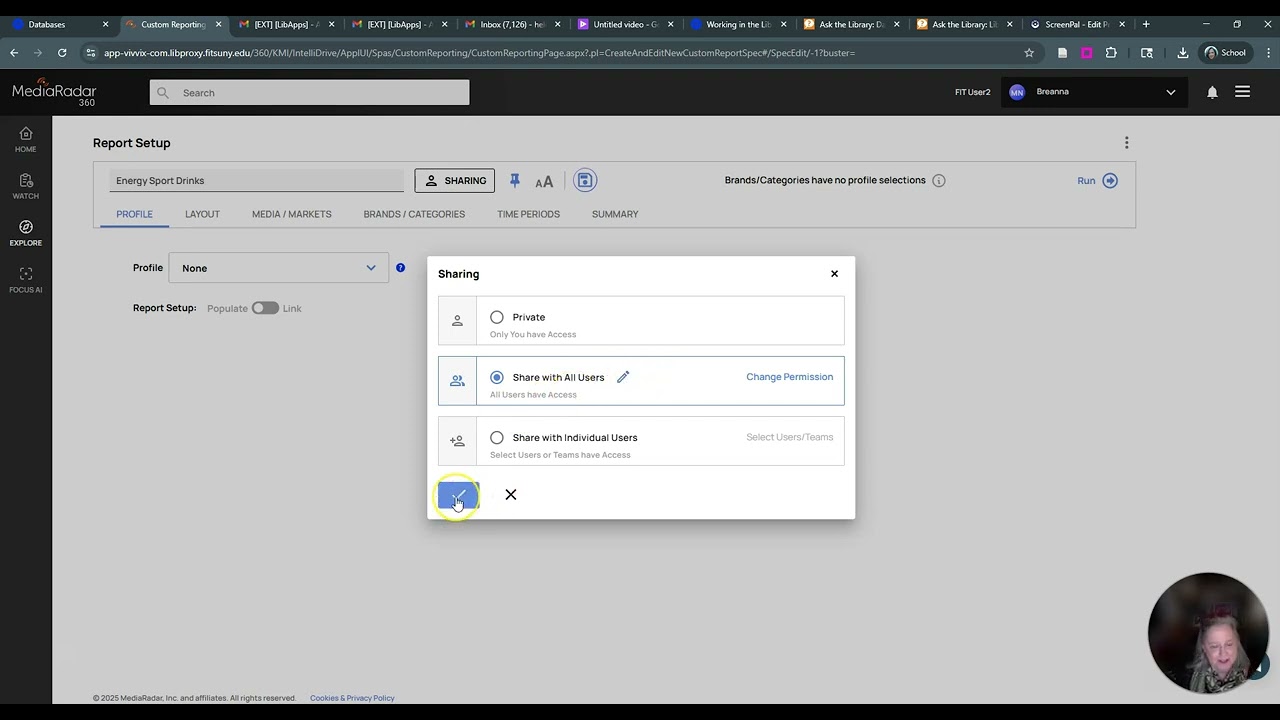Switch to the Databases browser tab
This screenshot has width=1280, height=720.
pos(58,24)
